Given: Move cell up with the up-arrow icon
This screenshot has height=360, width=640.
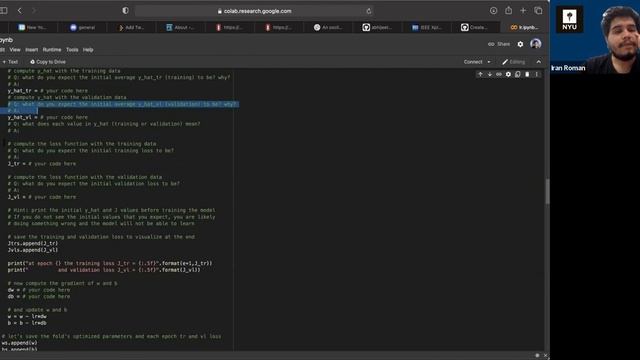Looking at the screenshot, I should click(x=480, y=74).
